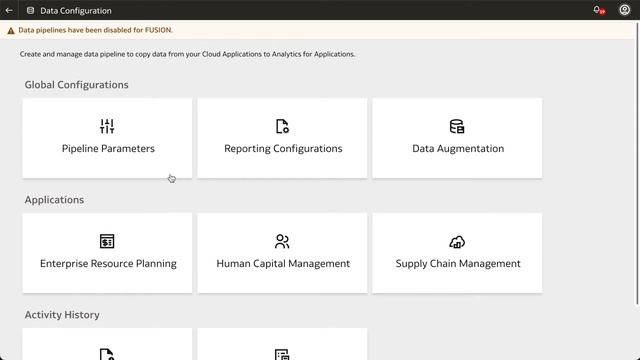The width and height of the screenshot is (640, 360).
Task: Click the Activity History heading
Action: click(x=62, y=315)
